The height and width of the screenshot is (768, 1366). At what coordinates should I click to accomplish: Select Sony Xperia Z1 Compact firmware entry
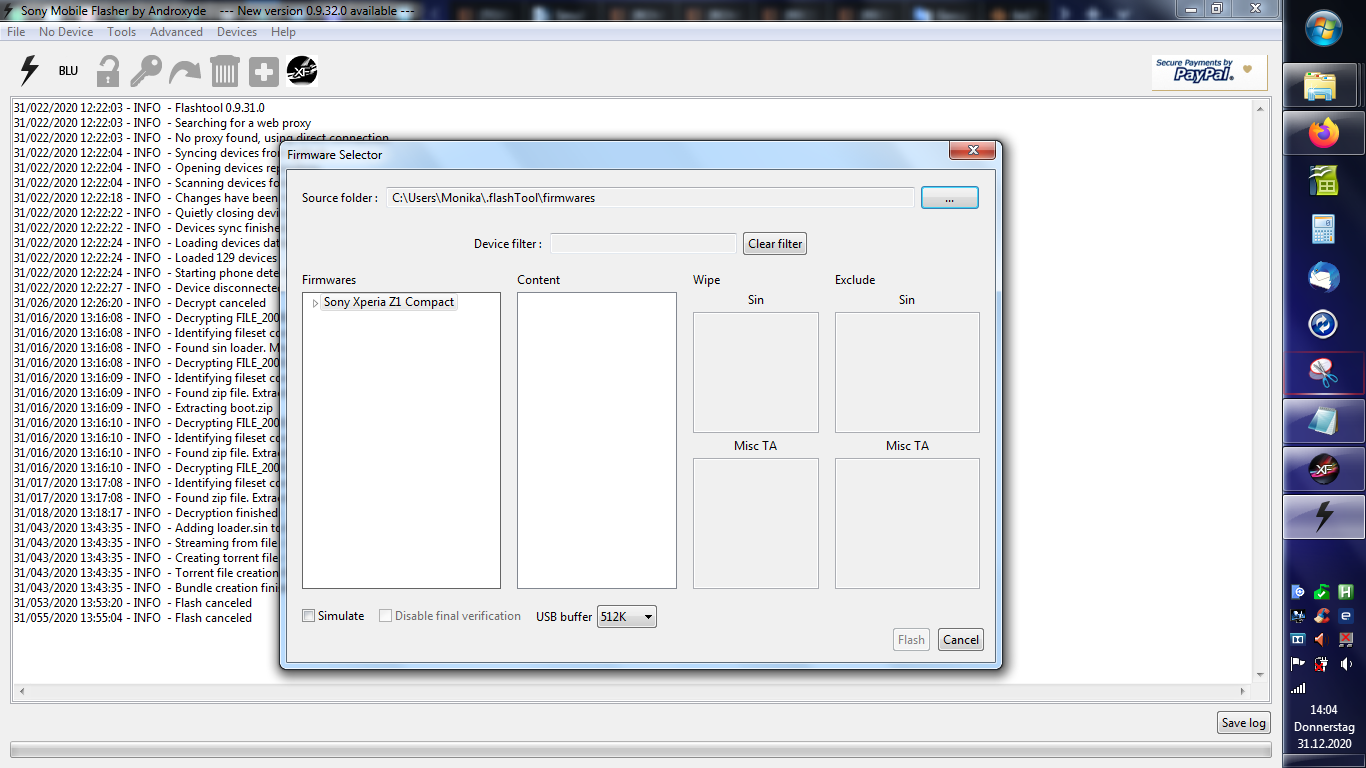[389, 302]
